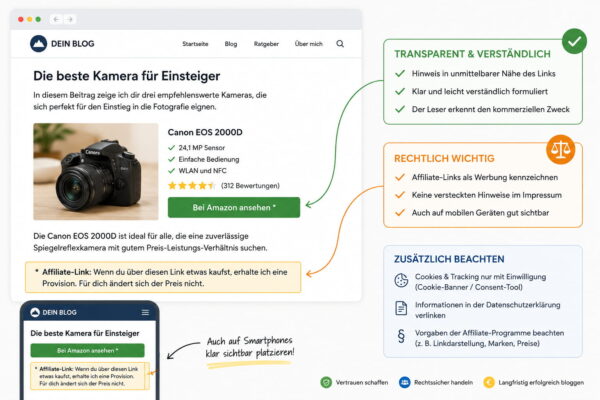The height and width of the screenshot is (400, 600).
Task: Click Hinweis in unmittelbarer Nähe des Links
Action: pos(483,74)
